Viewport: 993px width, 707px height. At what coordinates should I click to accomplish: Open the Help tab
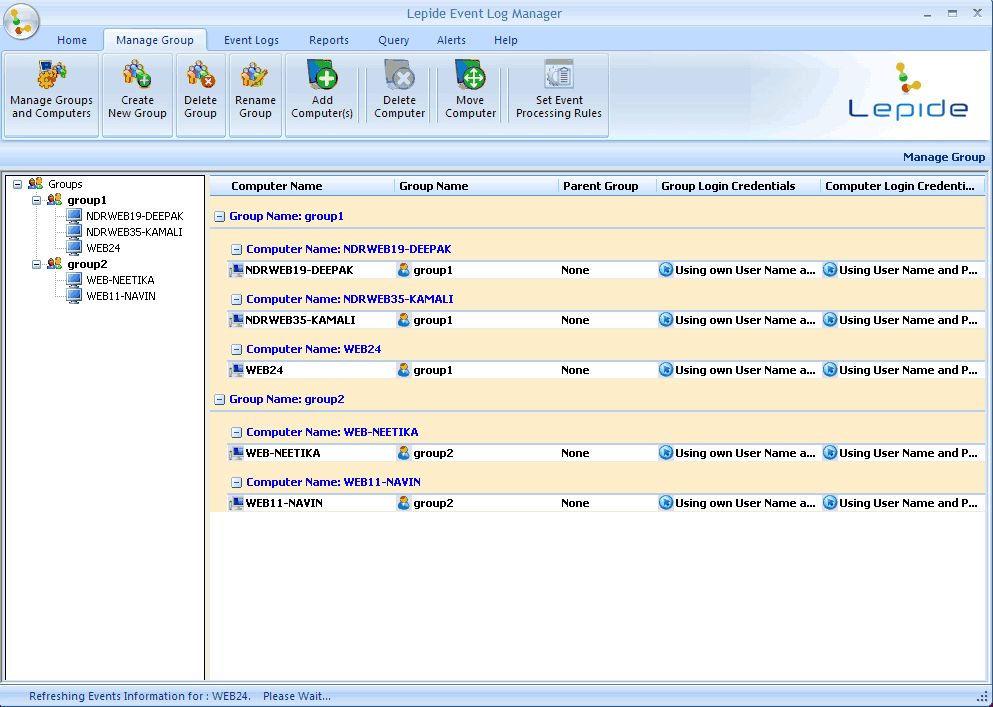pyautogui.click(x=505, y=40)
